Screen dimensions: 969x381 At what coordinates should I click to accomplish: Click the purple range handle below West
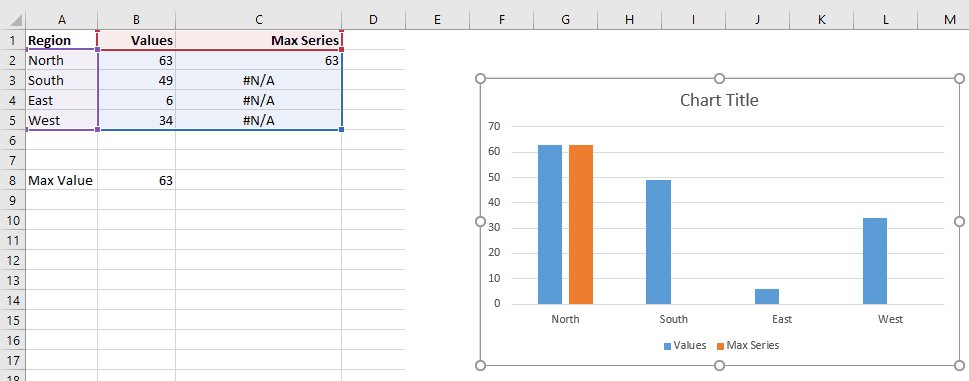(x=98, y=130)
